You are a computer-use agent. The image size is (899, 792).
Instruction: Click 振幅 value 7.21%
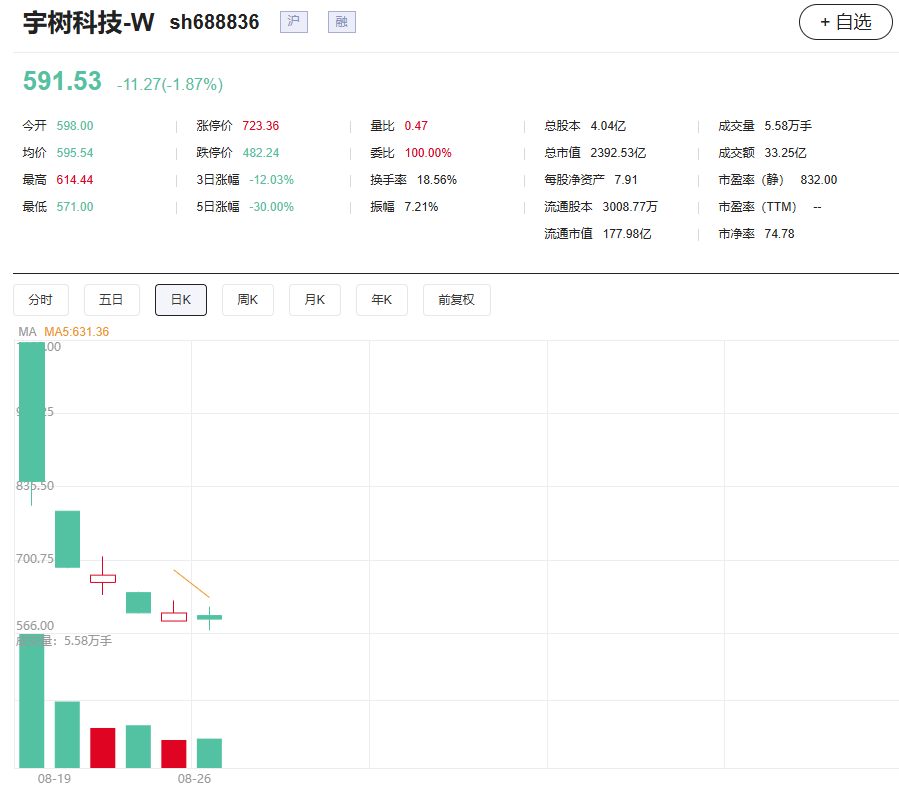tap(421, 206)
